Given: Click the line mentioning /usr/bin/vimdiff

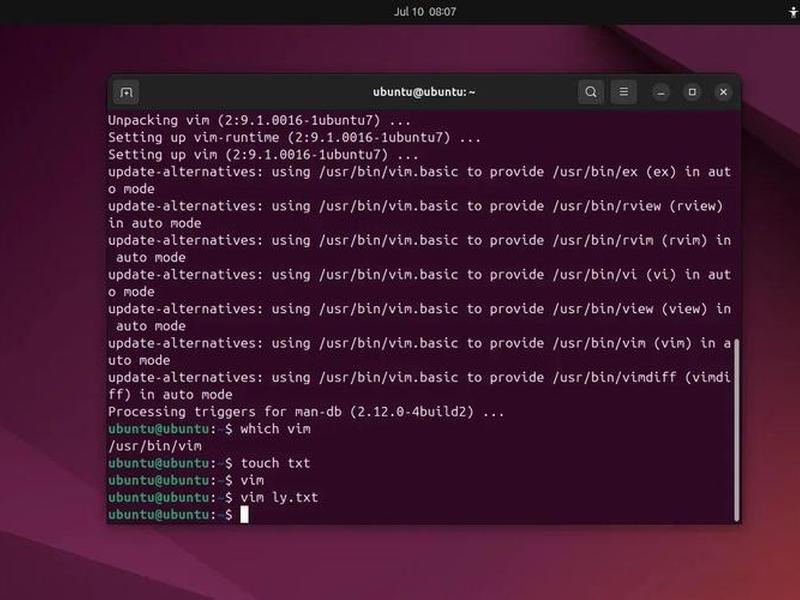Looking at the screenshot, I should [419, 378].
